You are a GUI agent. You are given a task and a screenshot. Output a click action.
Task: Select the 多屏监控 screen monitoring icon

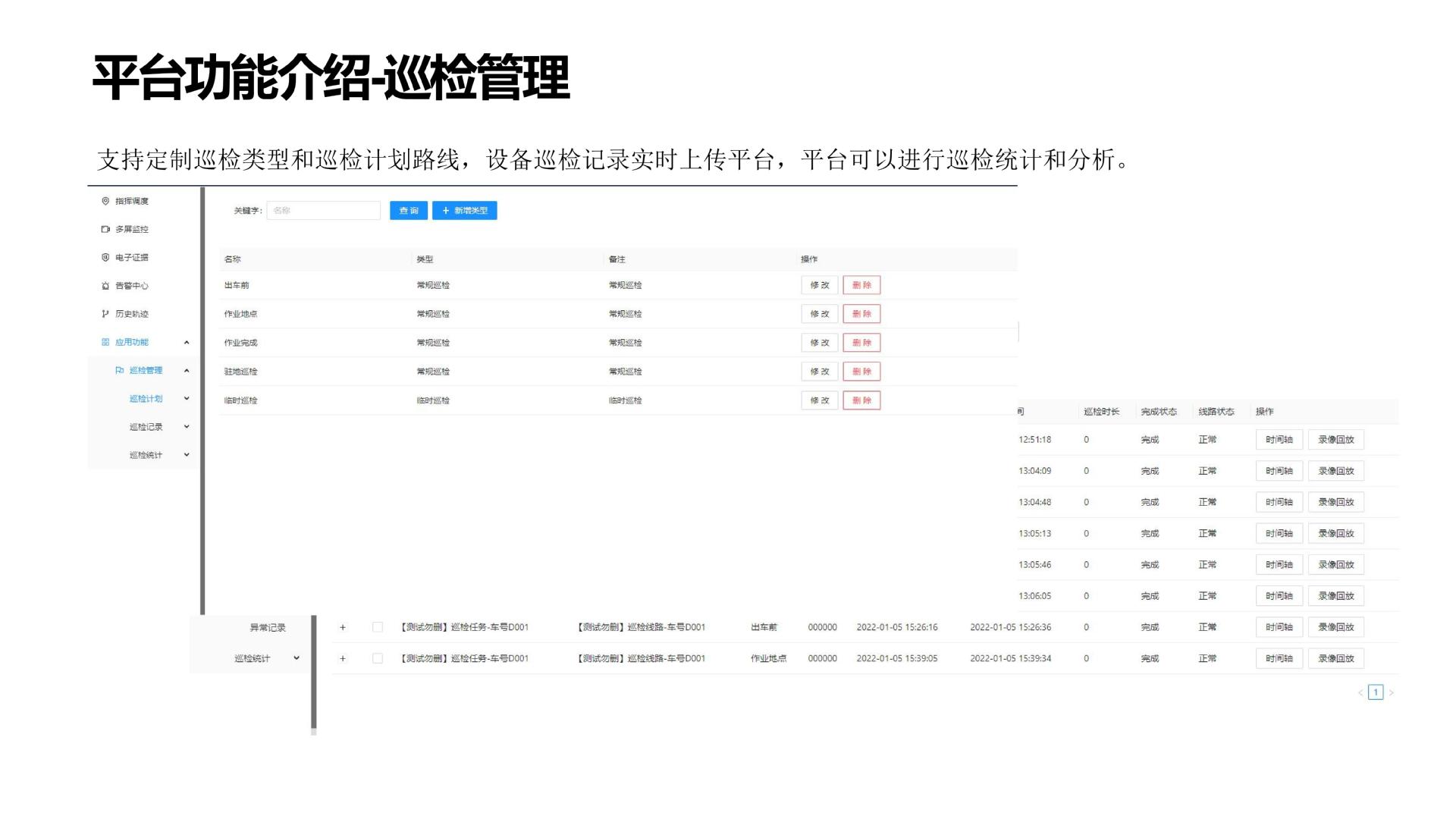(x=105, y=229)
